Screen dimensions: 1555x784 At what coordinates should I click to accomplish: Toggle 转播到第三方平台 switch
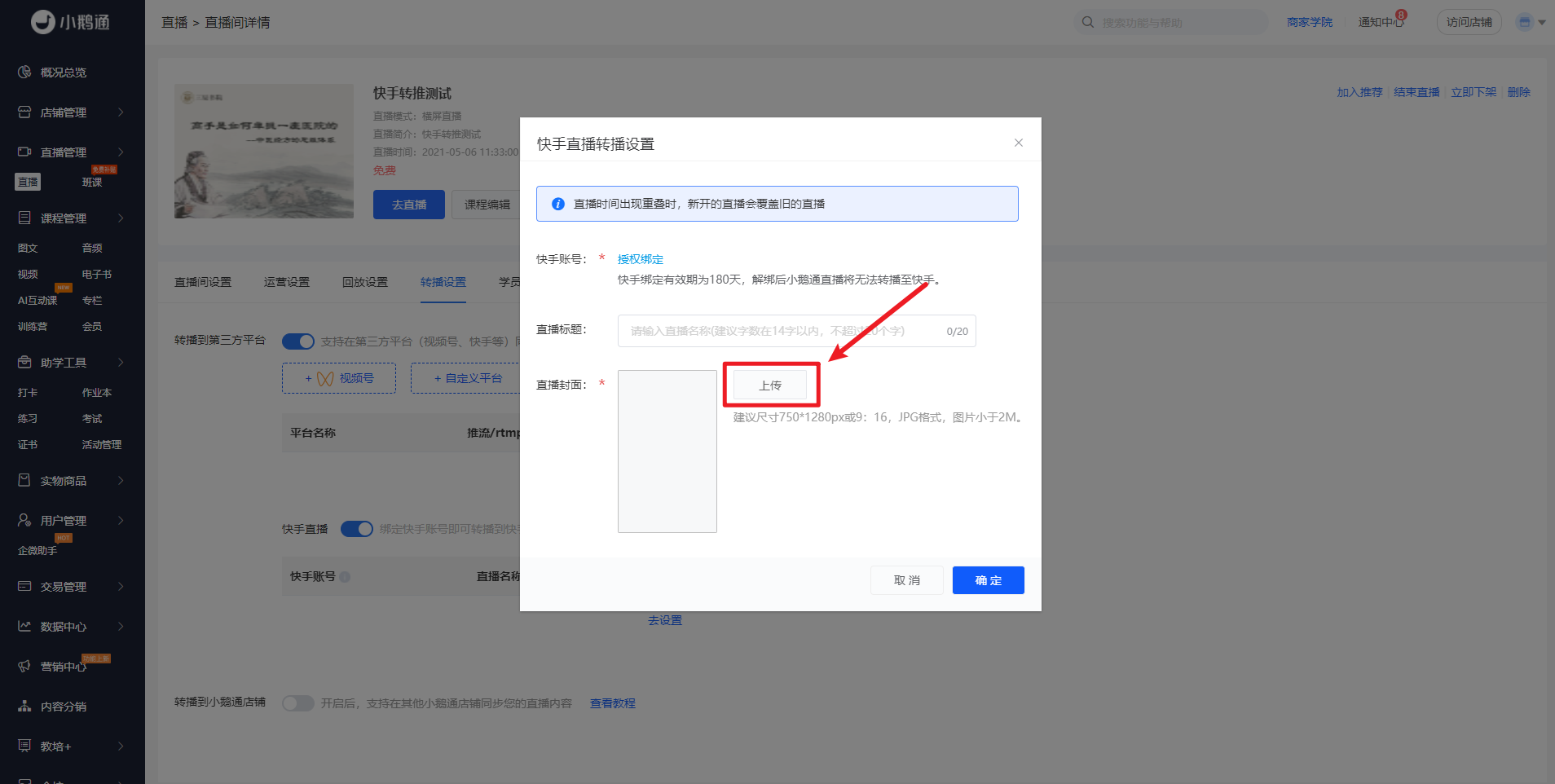click(x=298, y=341)
